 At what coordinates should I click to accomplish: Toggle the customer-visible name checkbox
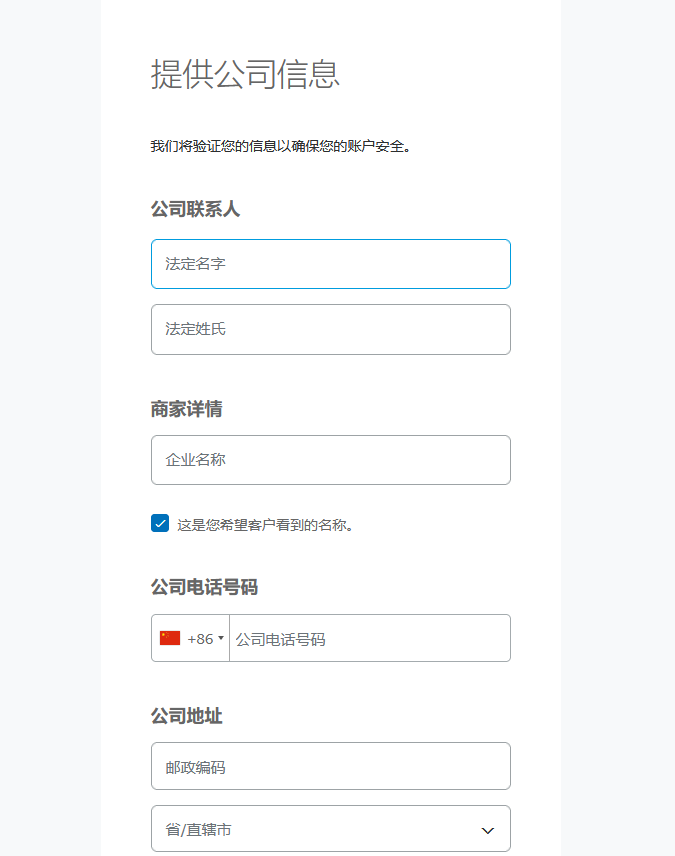pos(159,522)
